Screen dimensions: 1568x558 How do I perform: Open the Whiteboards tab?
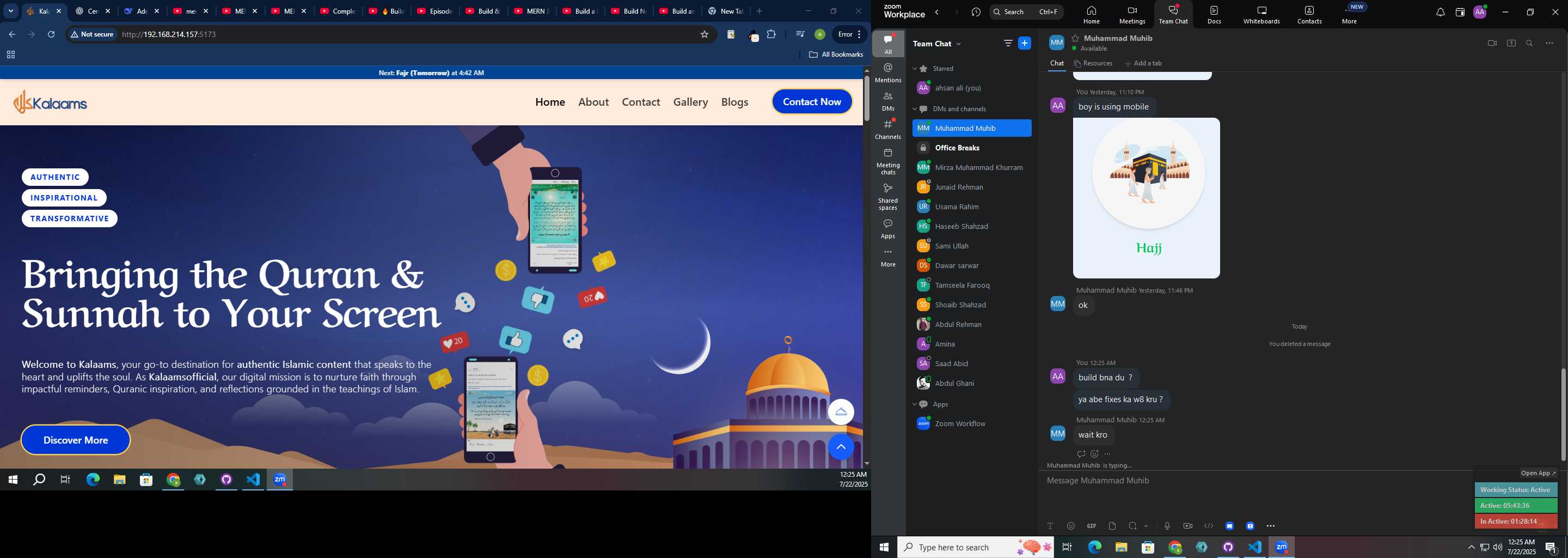pos(1261,15)
